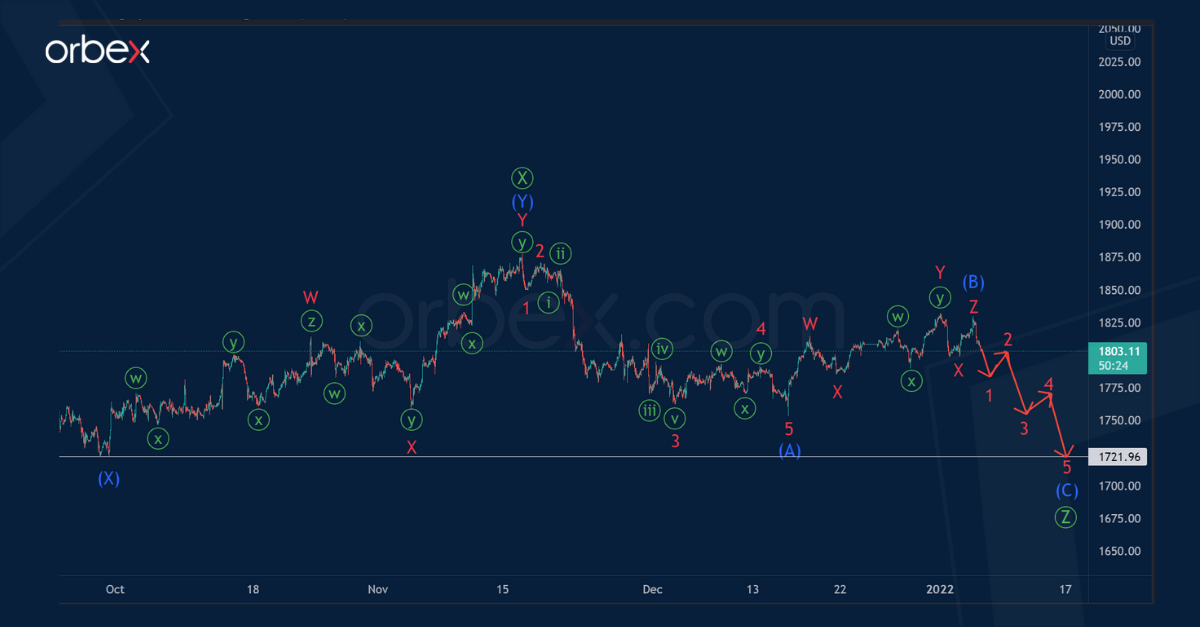Select the USD currency label on price axis
1200x627 pixels.
tap(1120, 41)
